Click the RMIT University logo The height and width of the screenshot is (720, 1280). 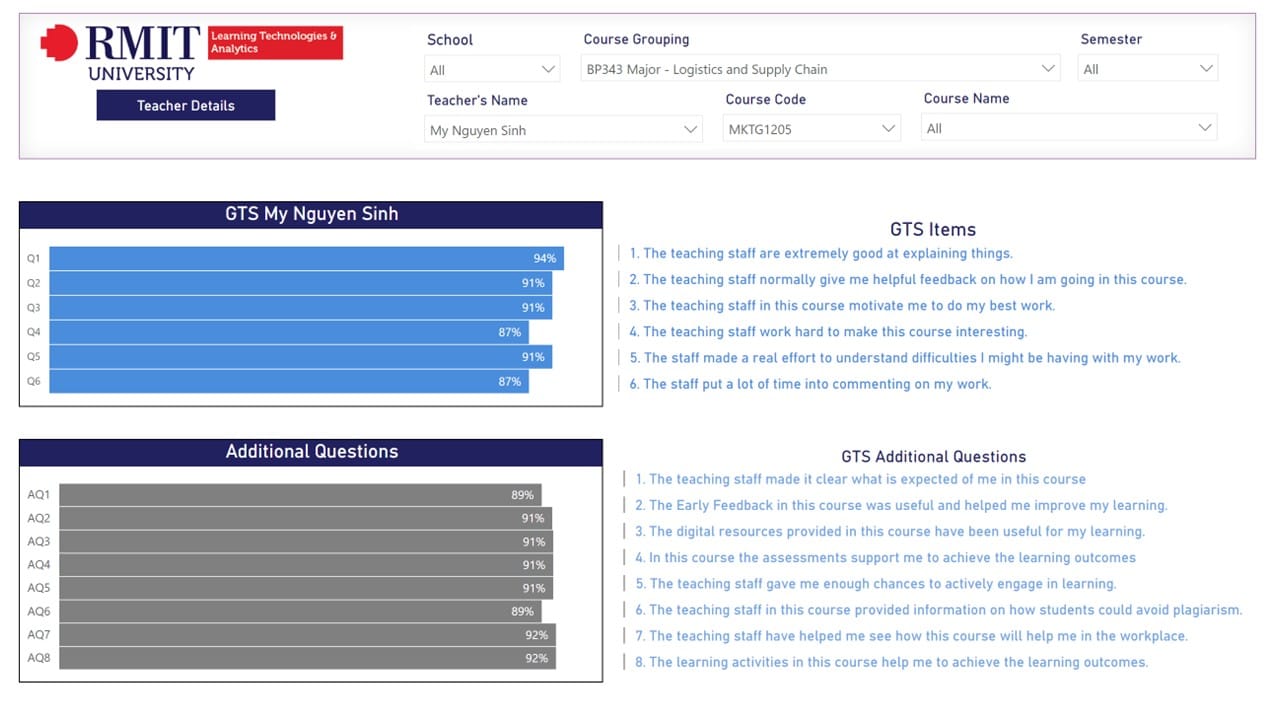coord(120,52)
